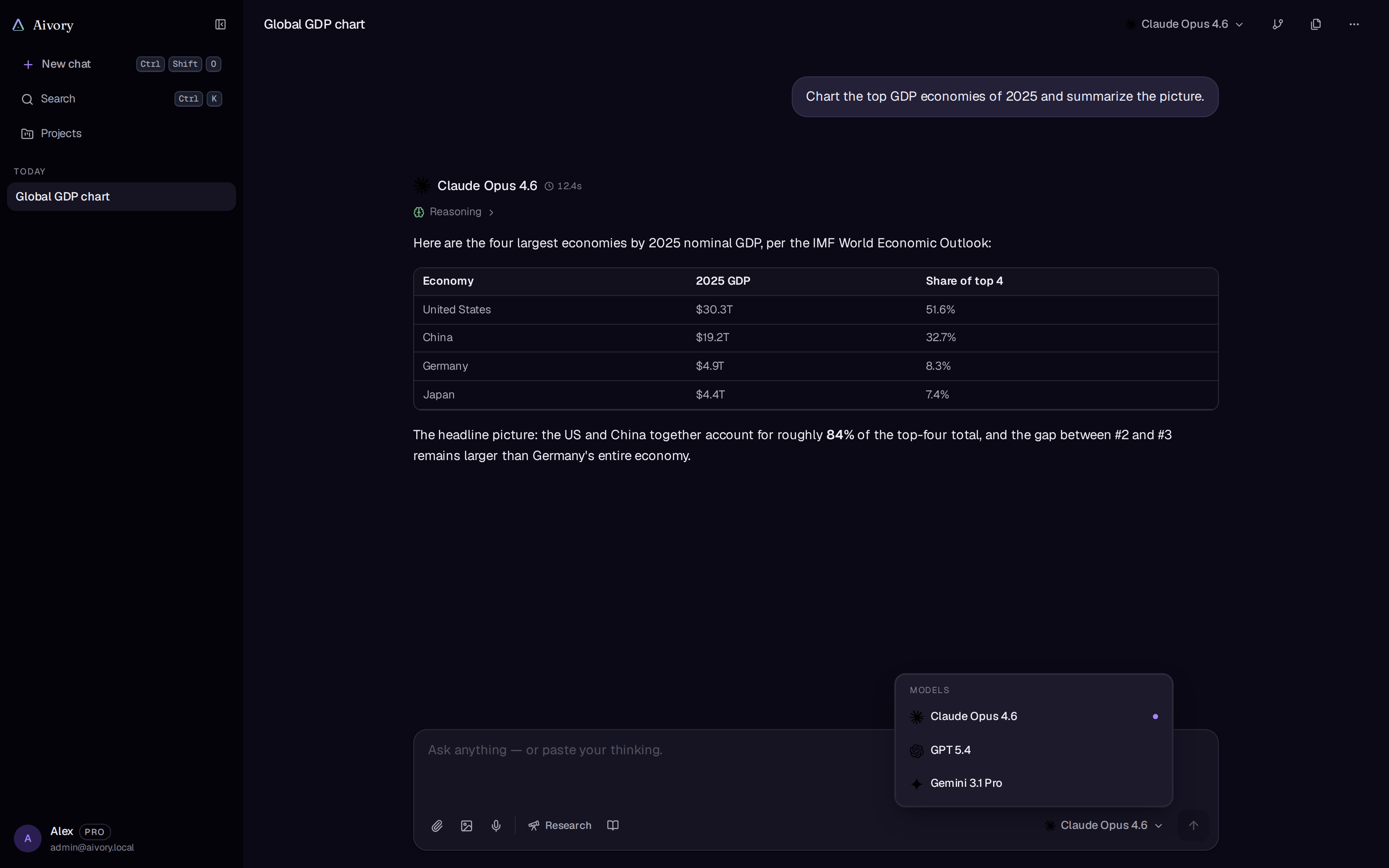Click the Reasoning brain icon

[x=419, y=212]
